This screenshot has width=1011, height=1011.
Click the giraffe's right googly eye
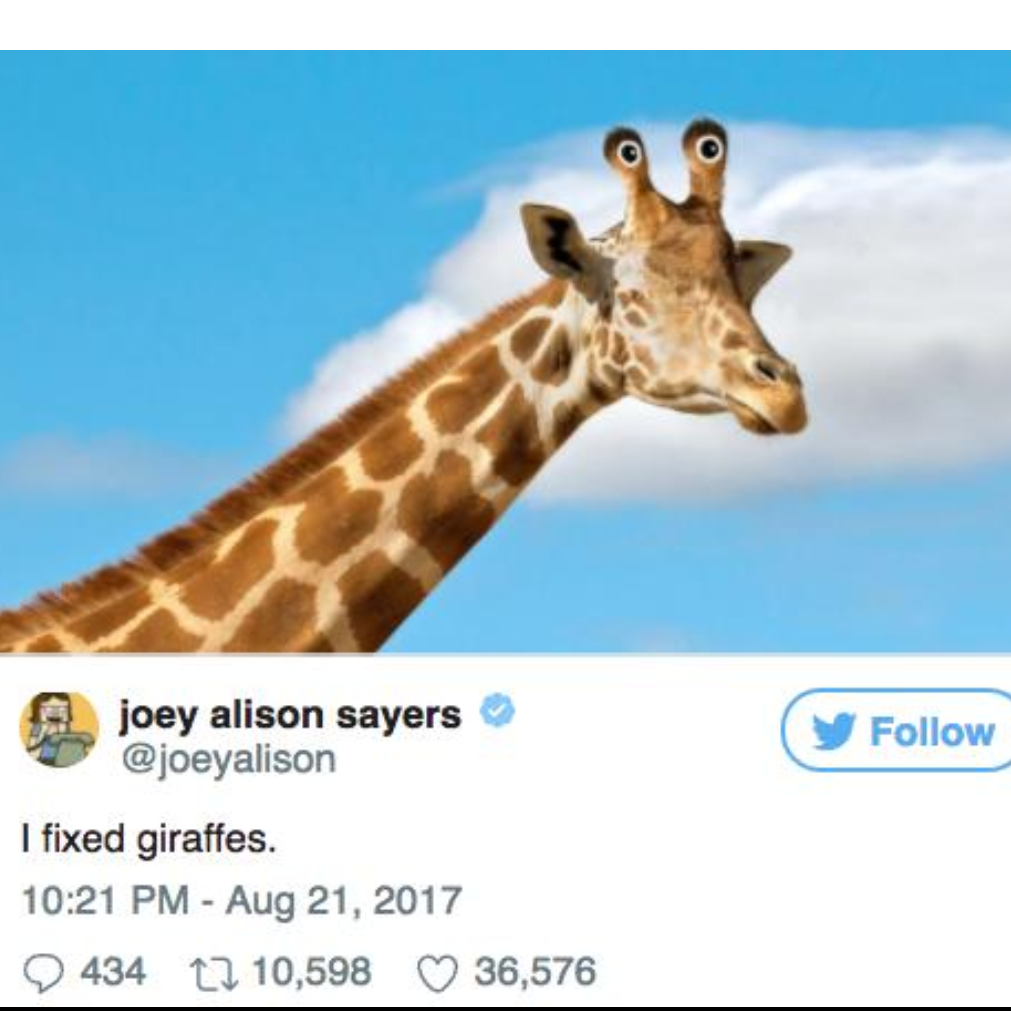707,148
